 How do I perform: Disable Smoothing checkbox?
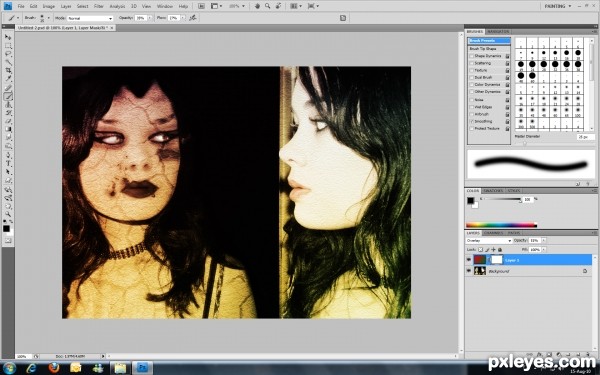471,121
